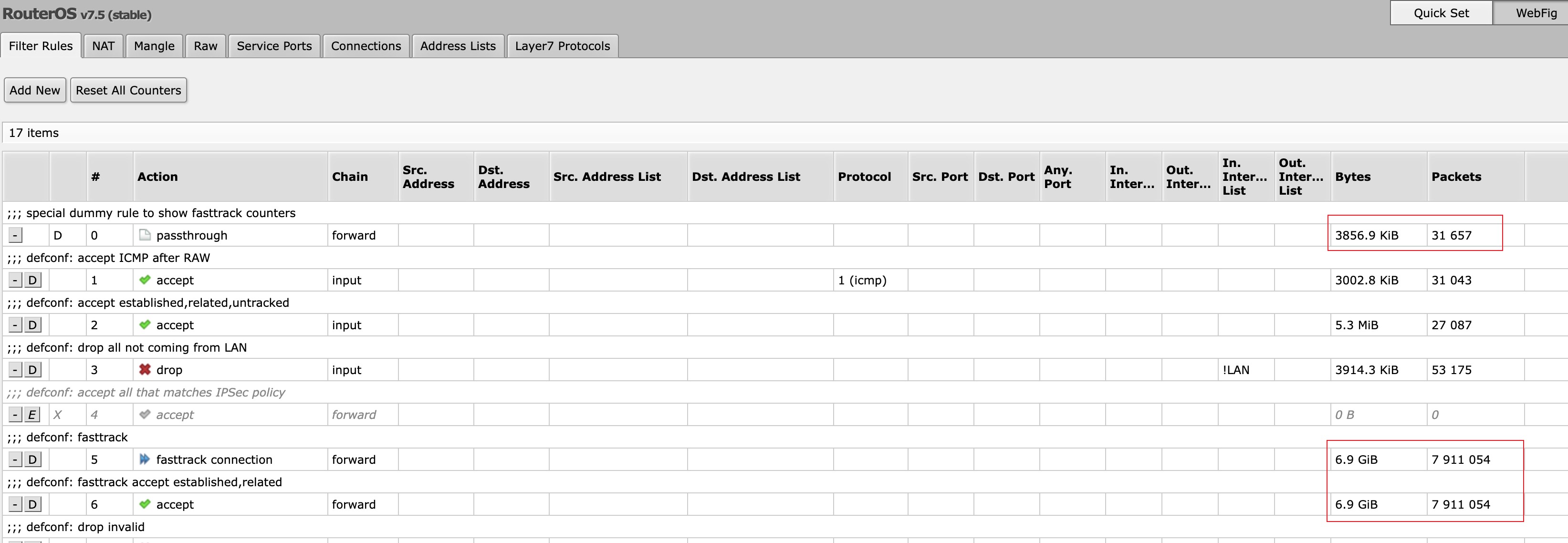Click the green accept checkmark in rule 6
The height and width of the screenshot is (543, 1568).
[x=145, y=504]
